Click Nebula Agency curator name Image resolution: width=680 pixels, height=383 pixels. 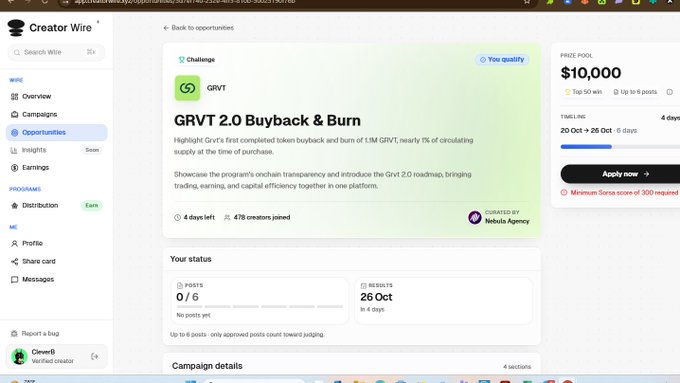(x=507, y=221)
